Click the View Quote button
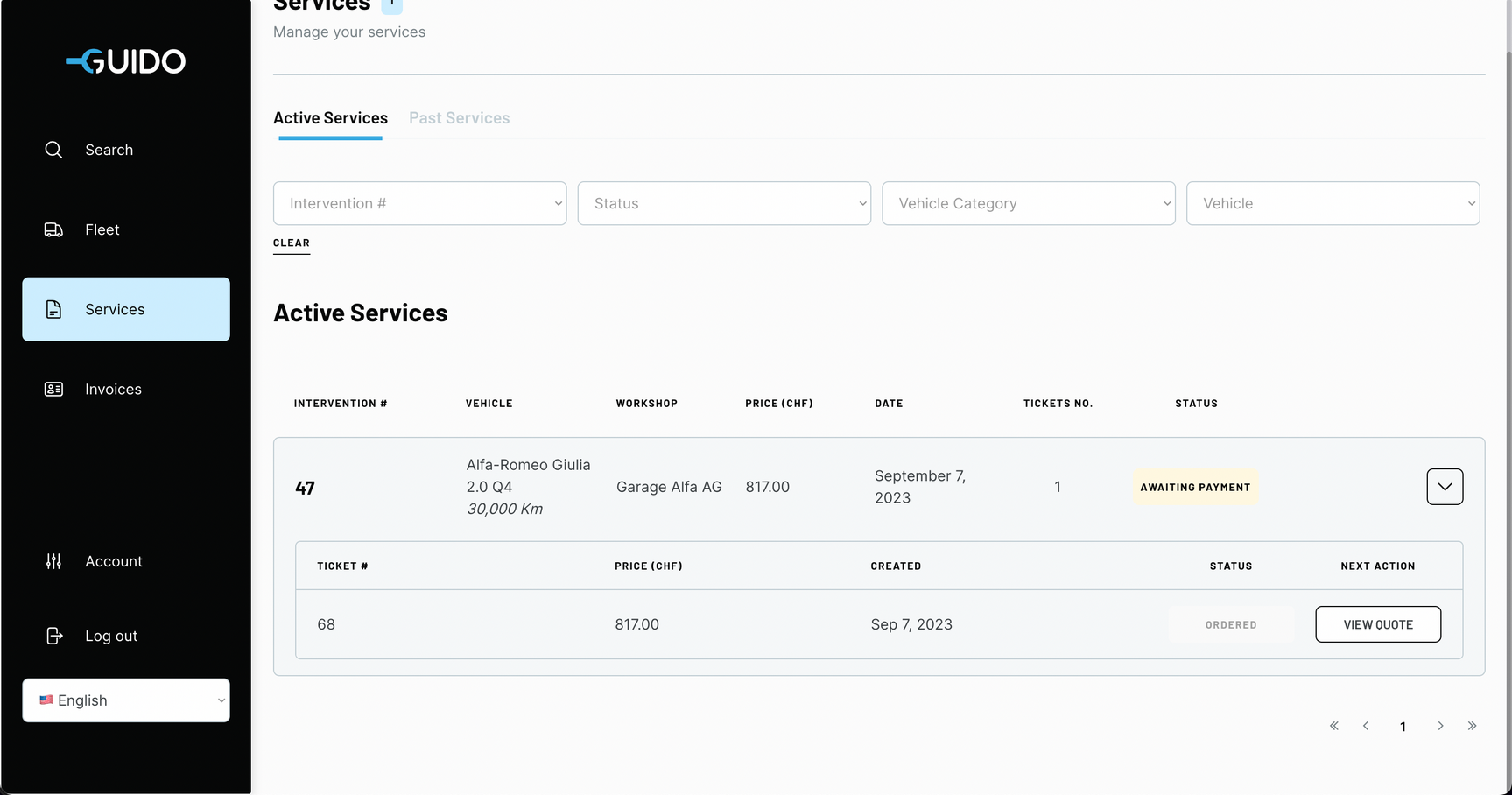 pos(1378,624)
